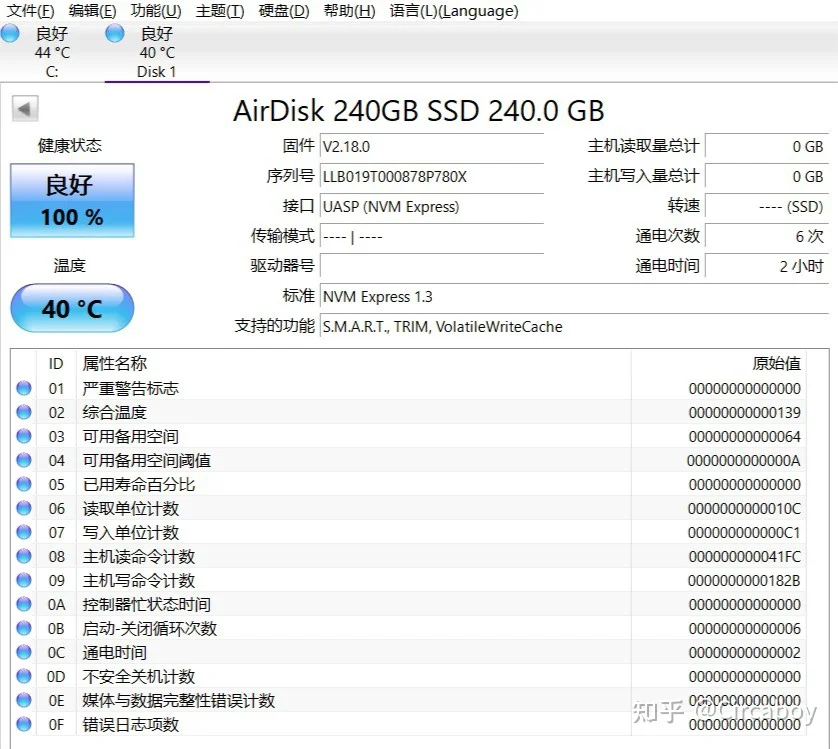Select the 写入单位计数 attribute name

click(x=130, y=532)
